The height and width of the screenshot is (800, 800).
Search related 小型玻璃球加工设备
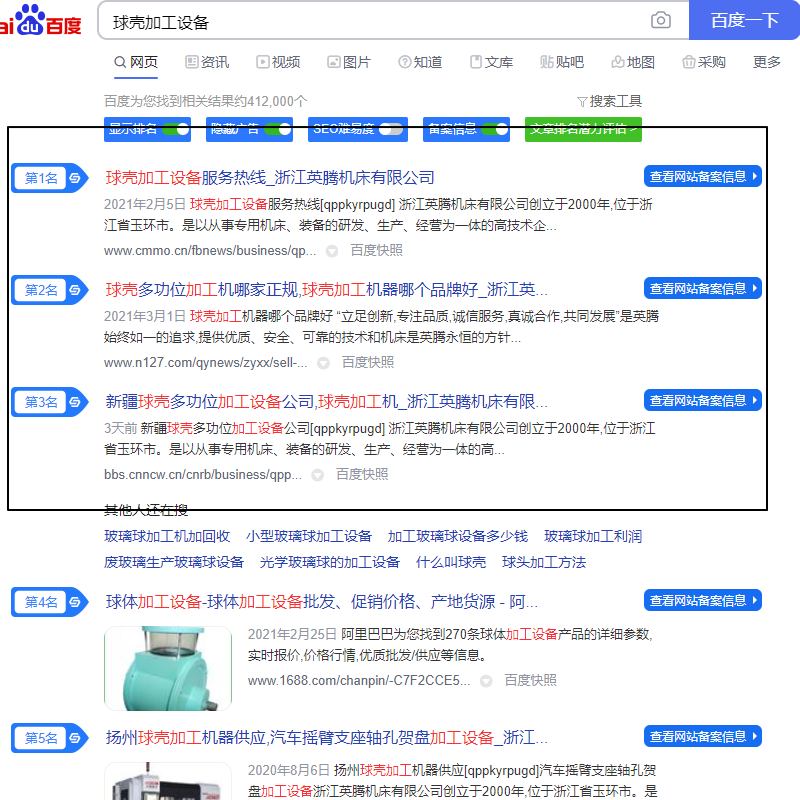[x=309, y=536]
